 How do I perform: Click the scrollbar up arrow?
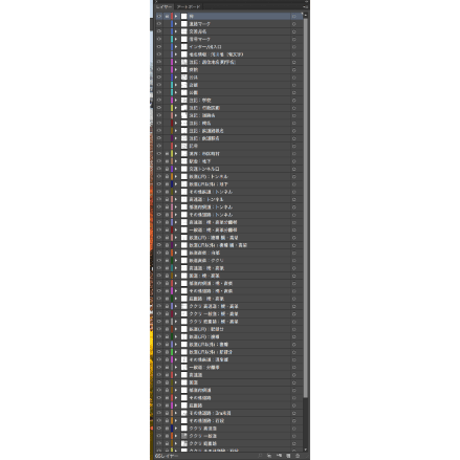[305, 15]
